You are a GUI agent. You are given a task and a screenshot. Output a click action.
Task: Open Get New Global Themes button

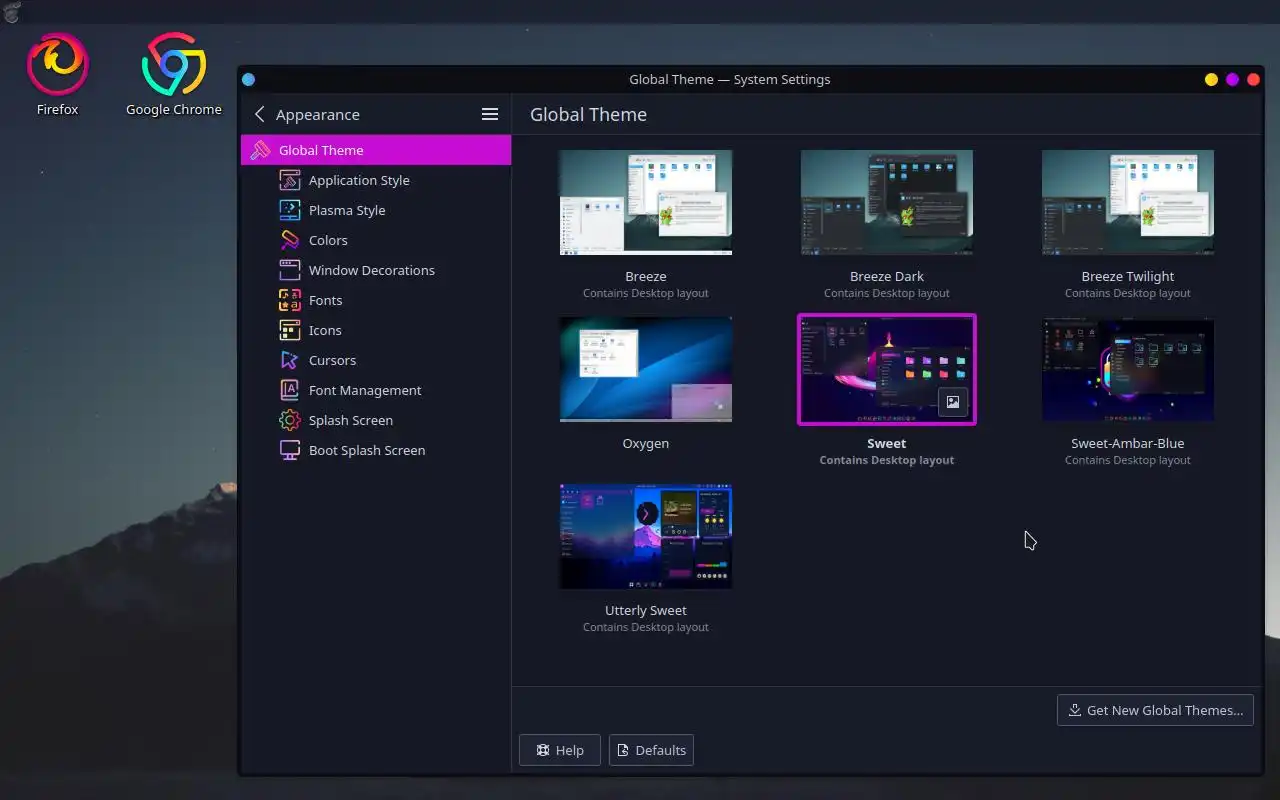pyautogui.click(x=1155, y=710)
